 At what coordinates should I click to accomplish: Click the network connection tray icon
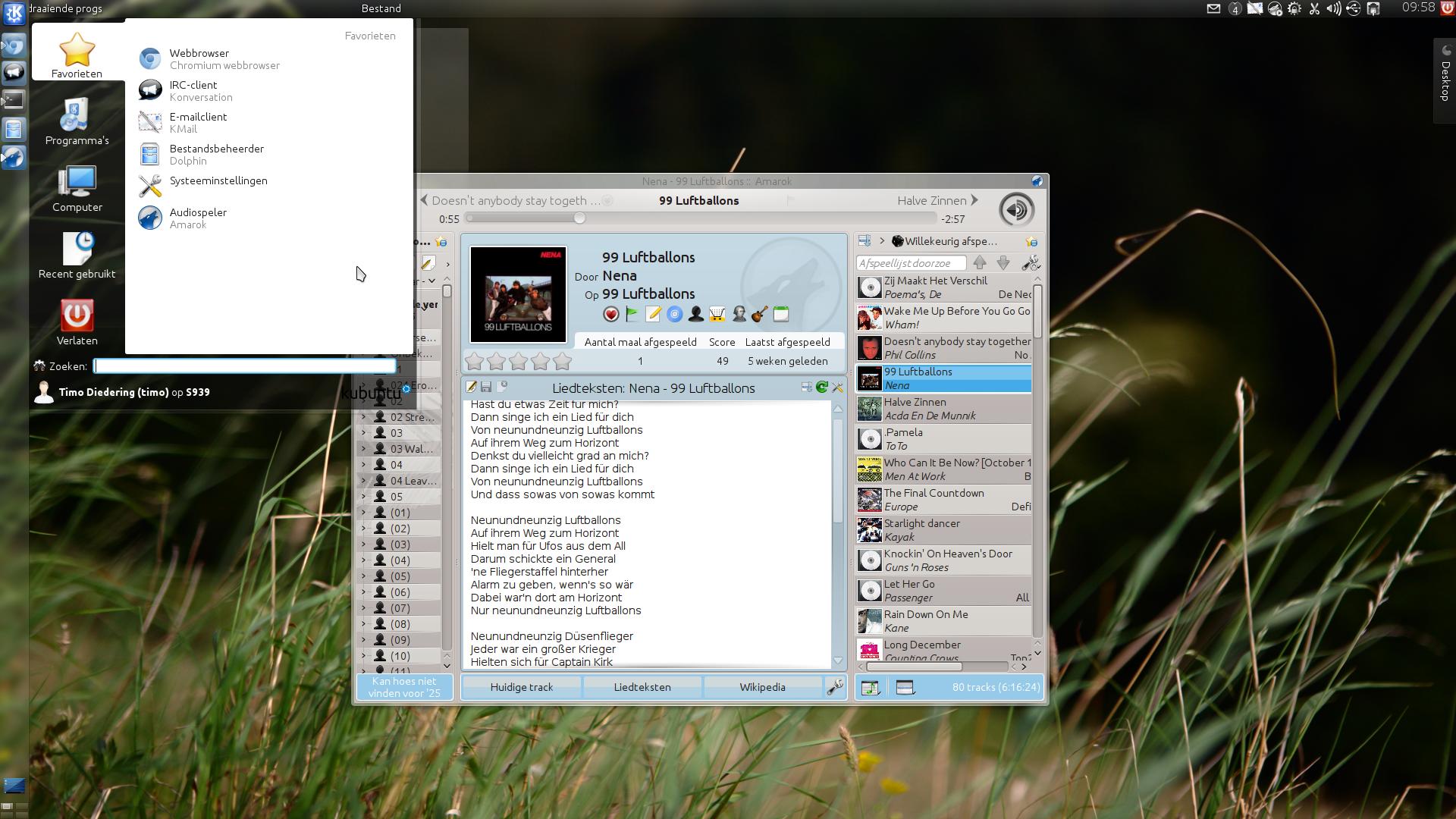point(1373,9)
